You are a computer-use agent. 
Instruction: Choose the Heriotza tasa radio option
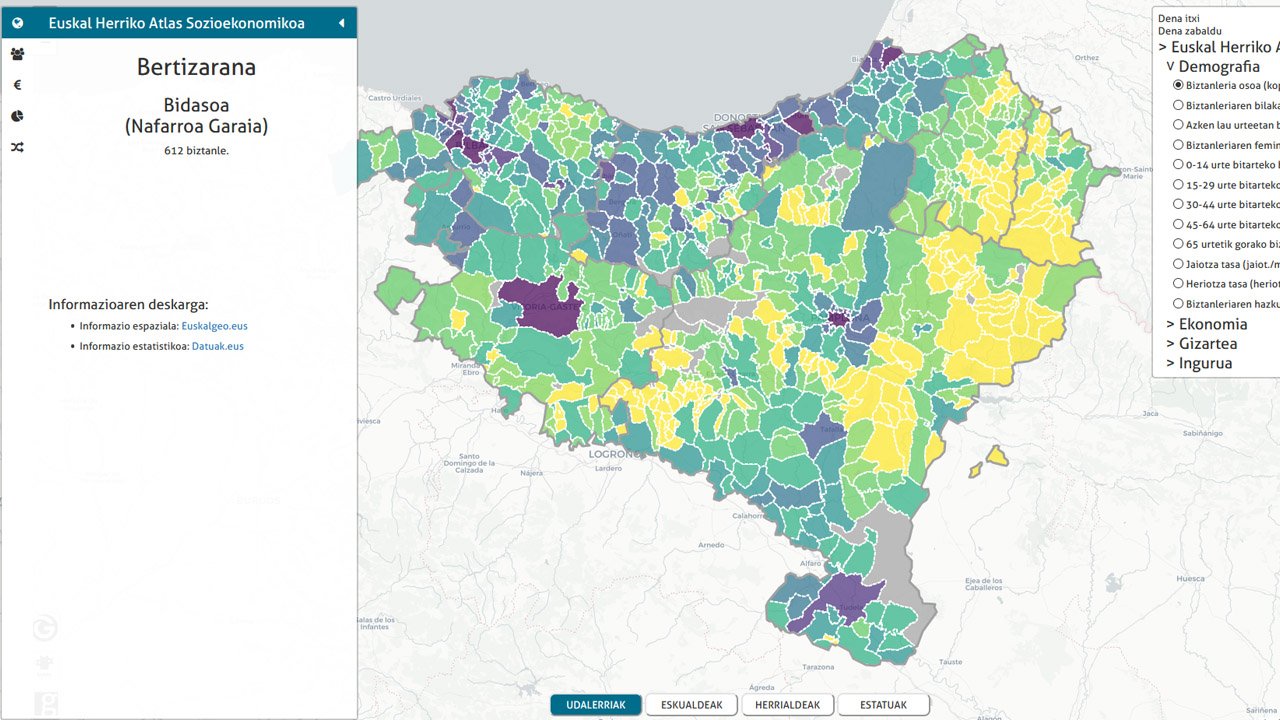[x=1178, y=284]
